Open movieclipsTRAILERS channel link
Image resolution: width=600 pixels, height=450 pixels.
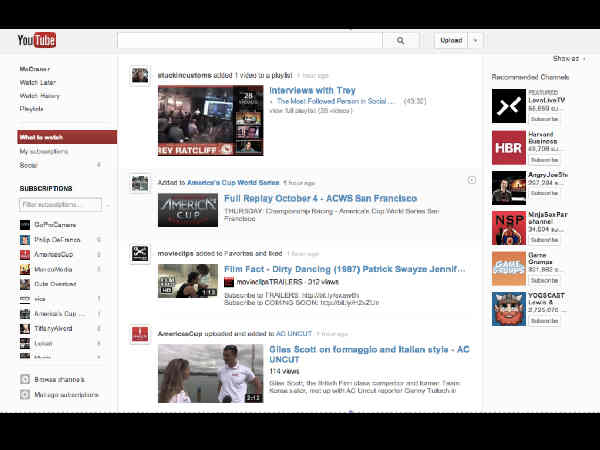(x=269, y=282)
